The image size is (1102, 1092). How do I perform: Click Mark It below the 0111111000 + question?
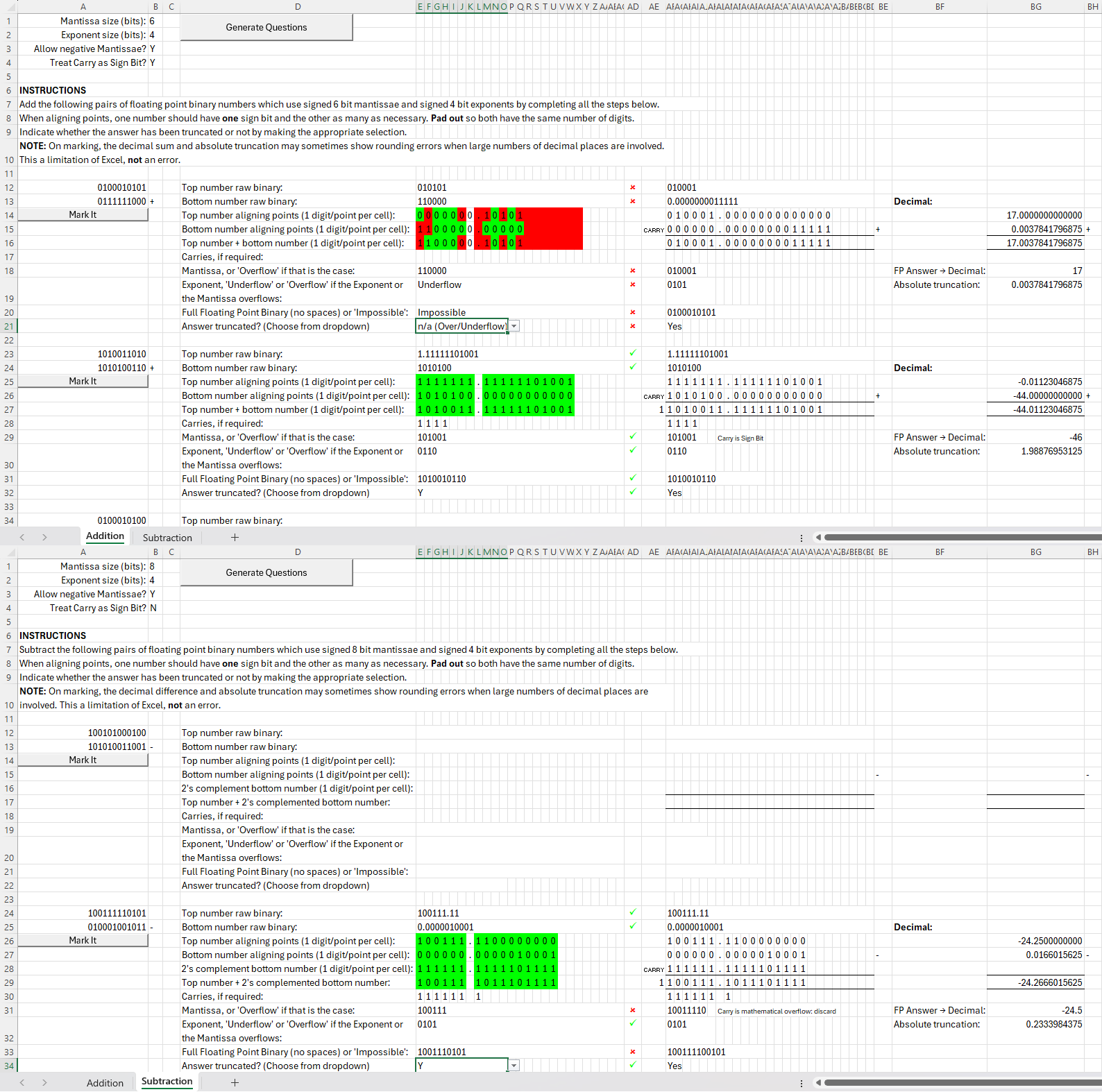pos(83,215)
